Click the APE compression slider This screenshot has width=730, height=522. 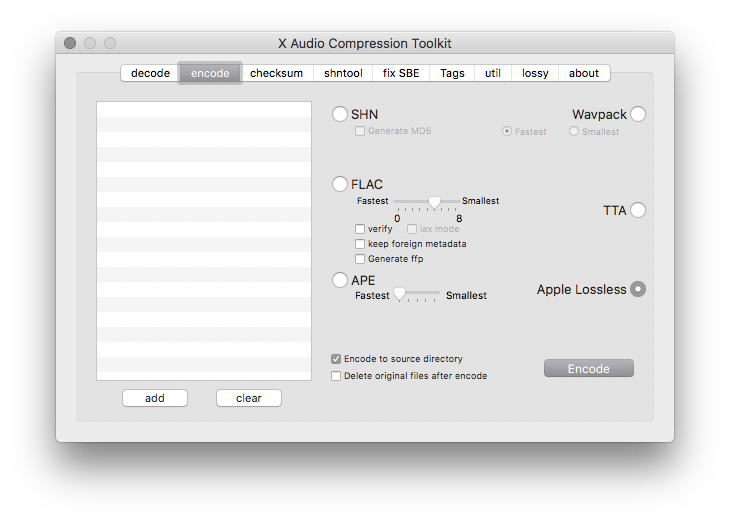point(417,294)
